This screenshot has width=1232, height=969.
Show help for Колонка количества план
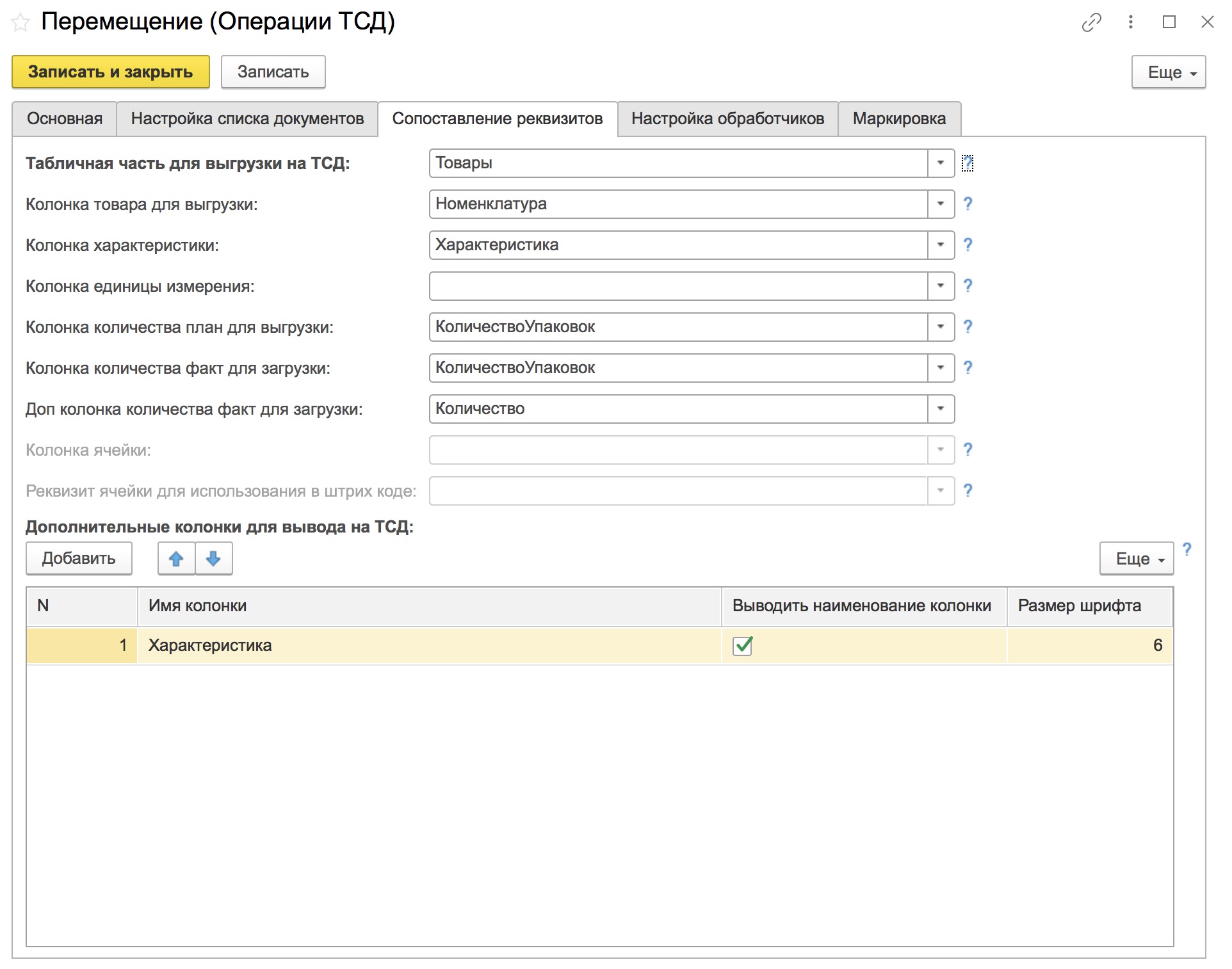[968, 327]
